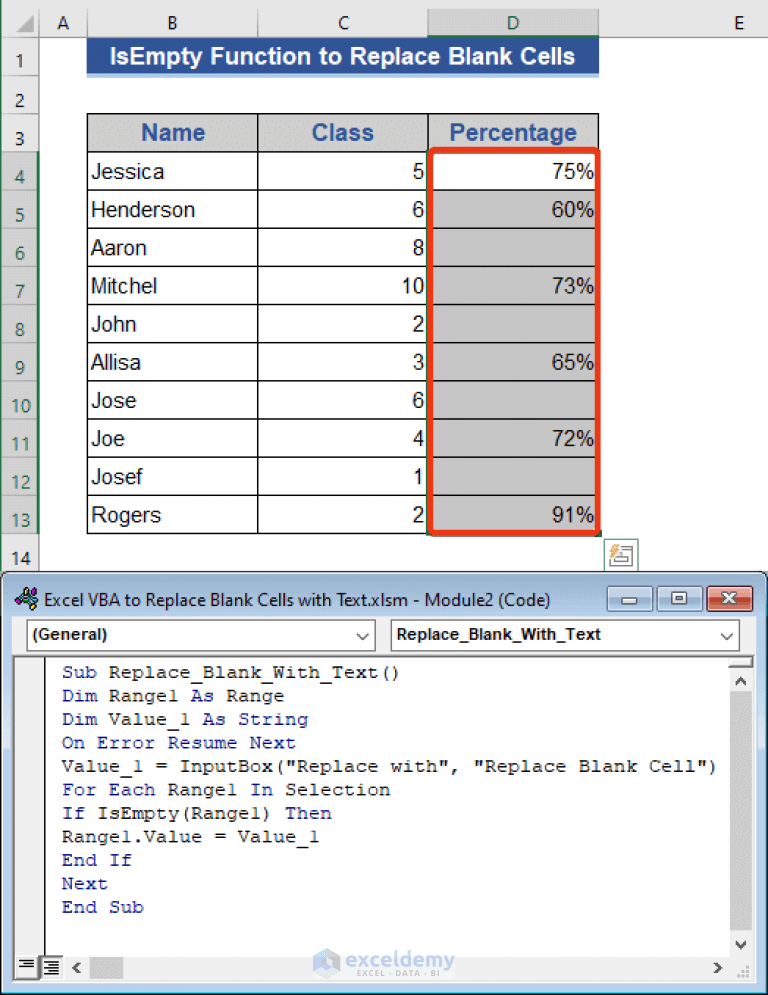This screenshot has height=995, width=768.
Task: Click Mitchel's class value 10
Action: point(343,286)
